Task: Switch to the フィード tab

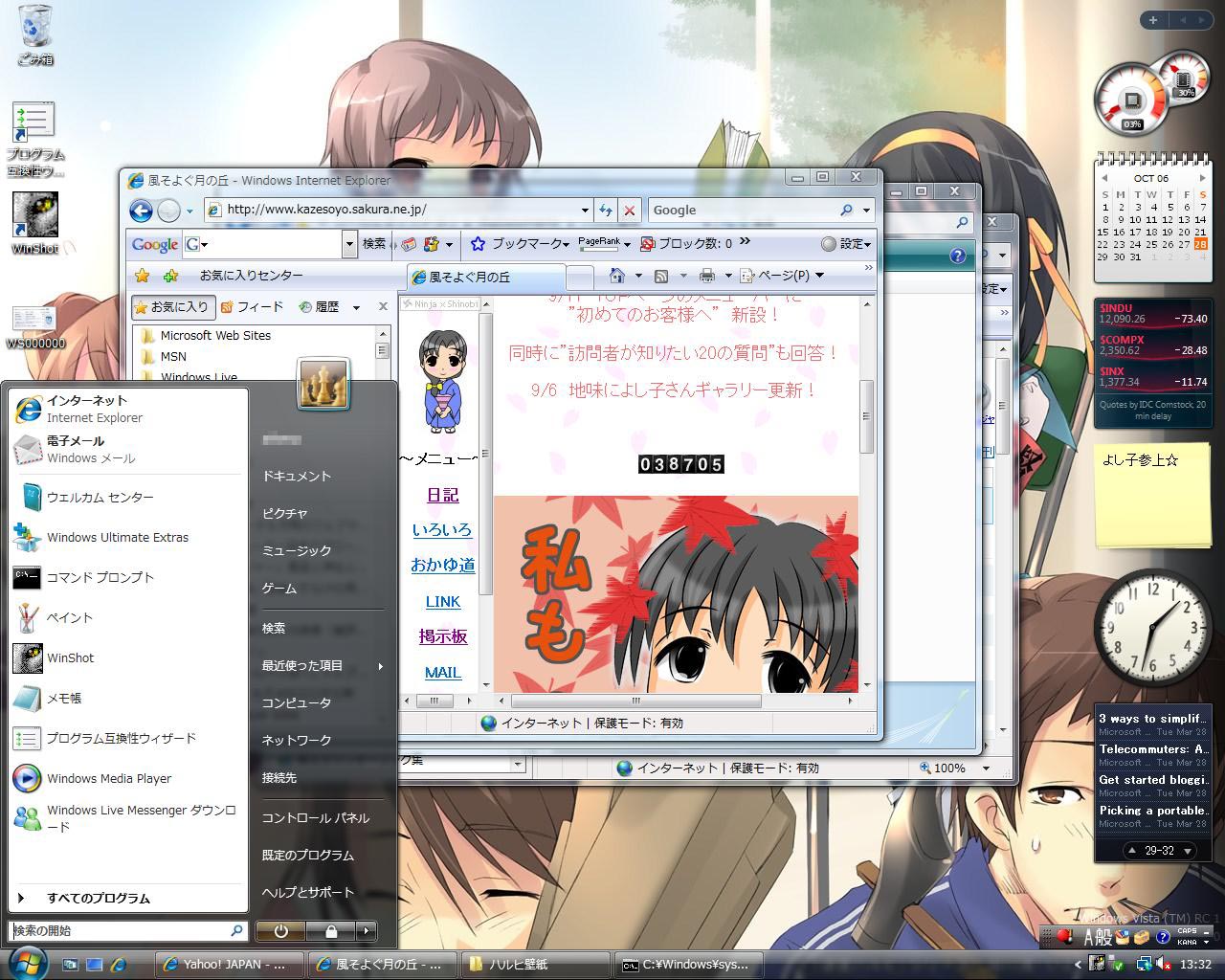Action: (252, 307)
